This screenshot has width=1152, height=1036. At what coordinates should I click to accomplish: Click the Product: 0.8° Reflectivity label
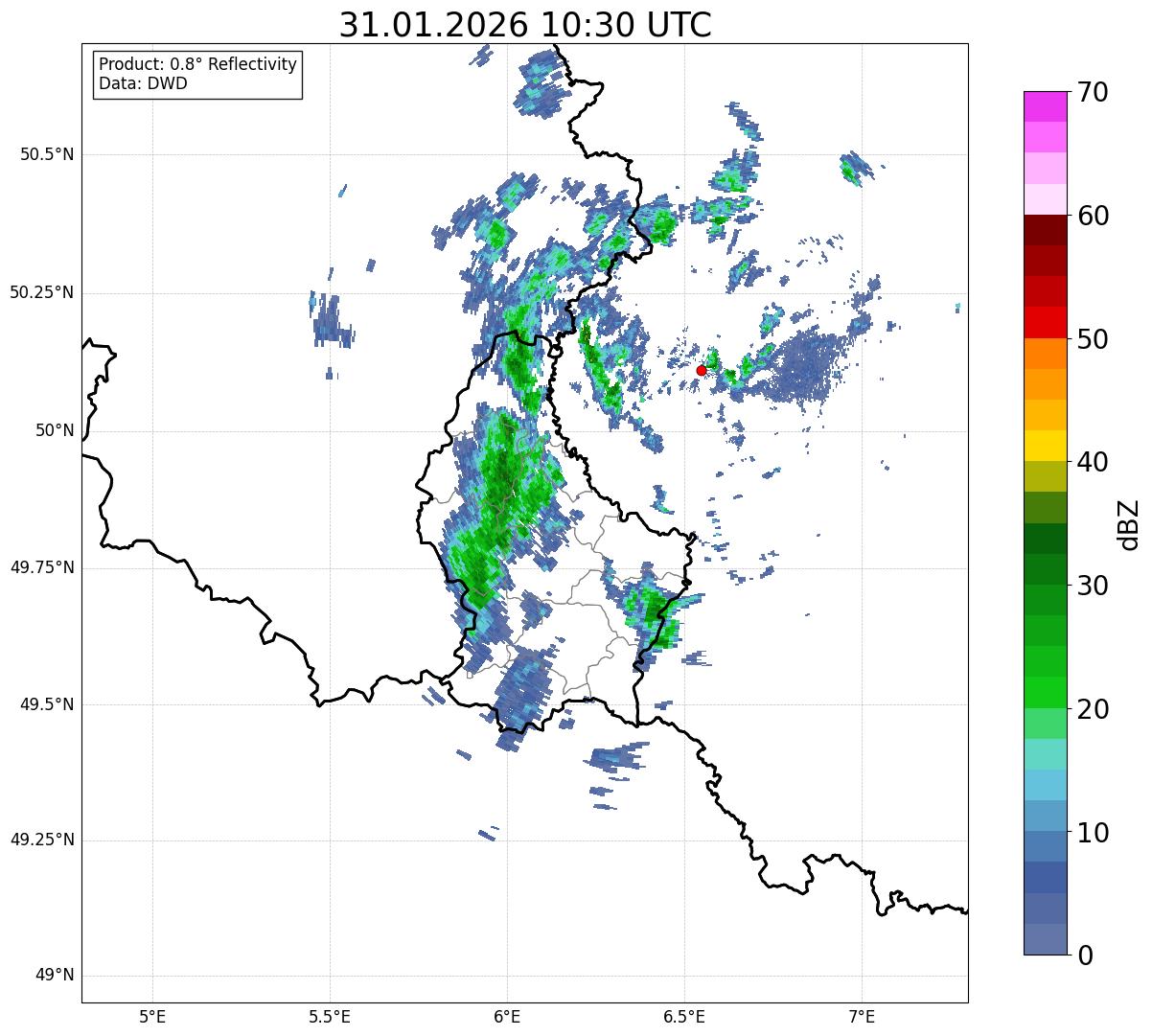click(x=198, y=64)
